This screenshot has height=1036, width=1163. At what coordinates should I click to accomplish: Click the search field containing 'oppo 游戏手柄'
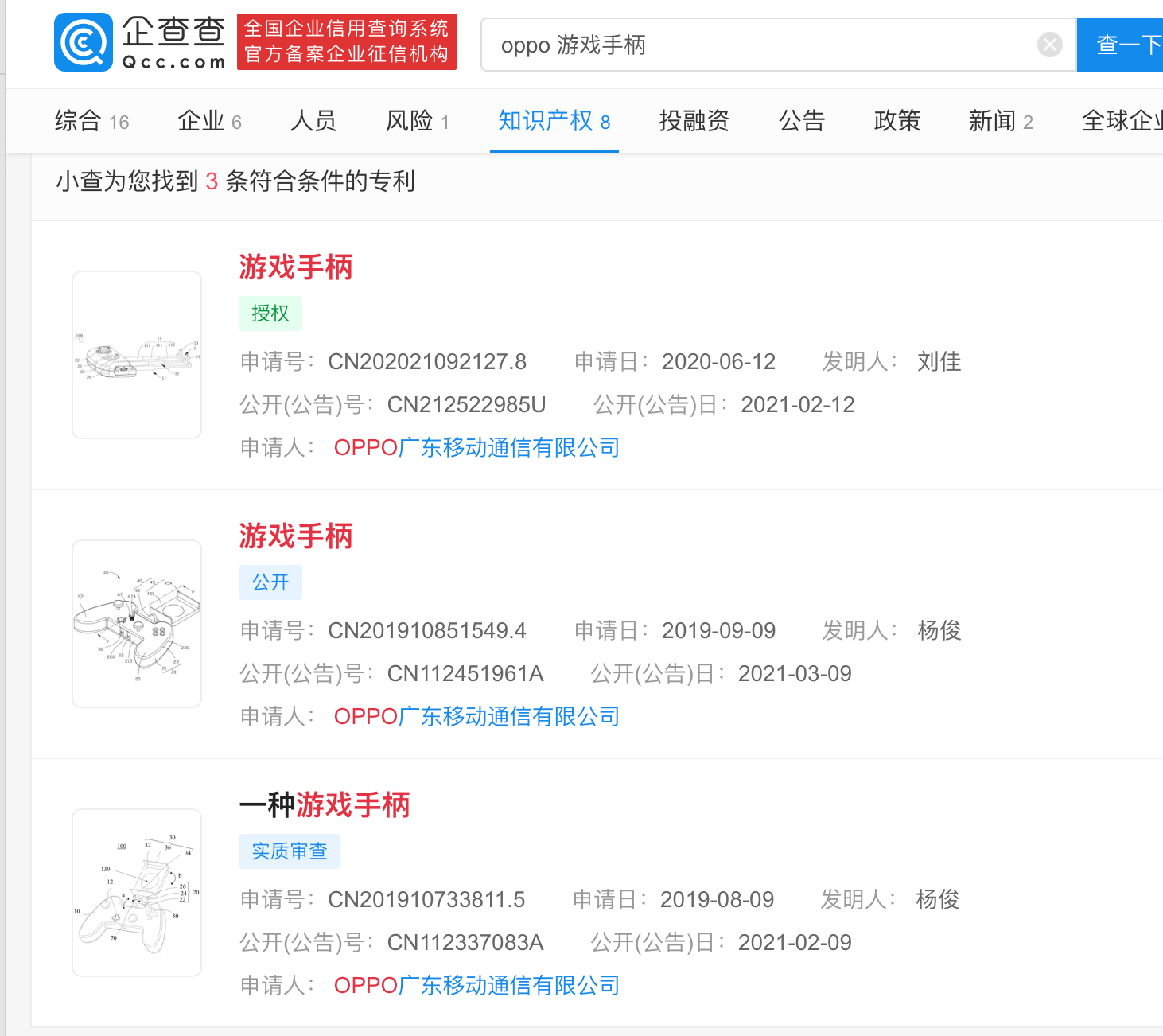coord(756,45)
